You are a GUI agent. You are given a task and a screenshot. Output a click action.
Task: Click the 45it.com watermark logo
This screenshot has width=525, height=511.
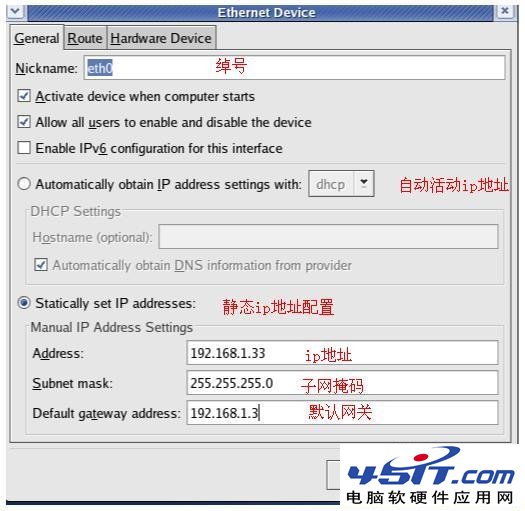click(430, 476)
